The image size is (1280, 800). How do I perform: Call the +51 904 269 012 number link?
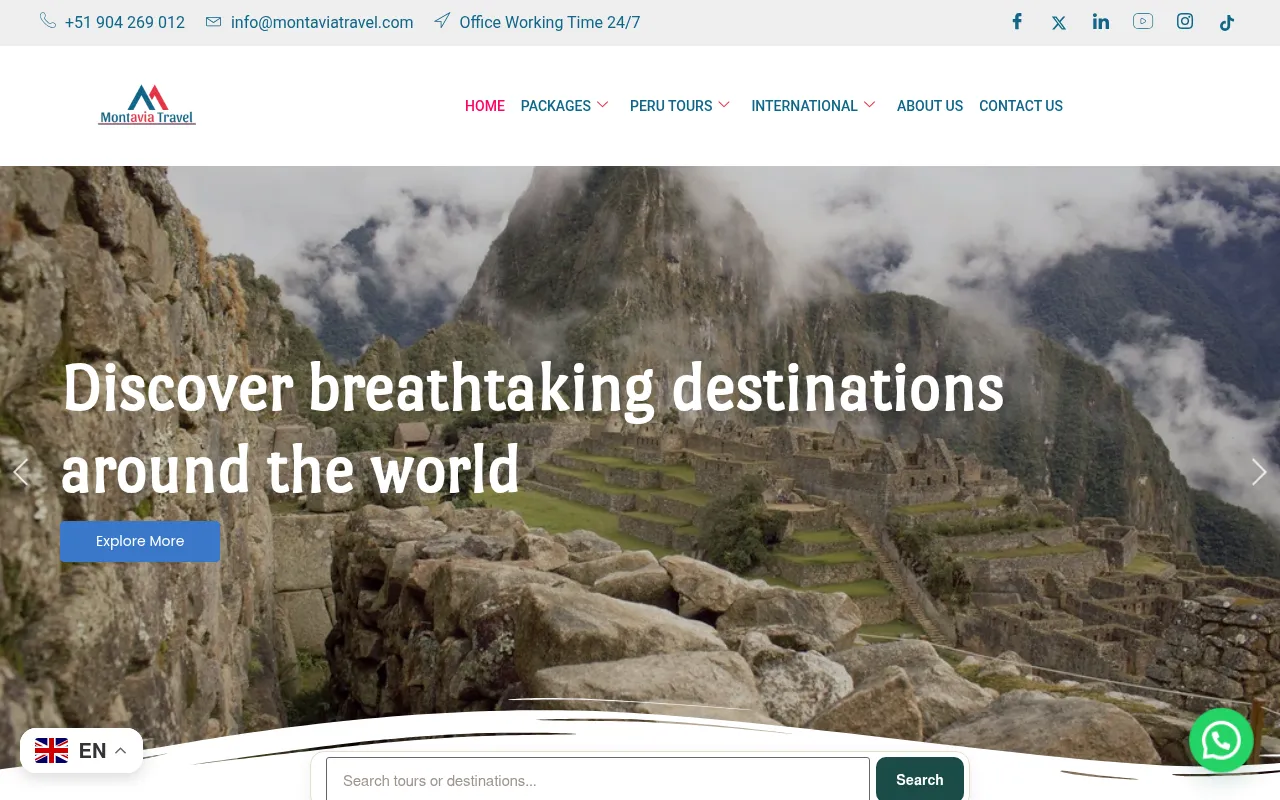(x=125, y=22)
